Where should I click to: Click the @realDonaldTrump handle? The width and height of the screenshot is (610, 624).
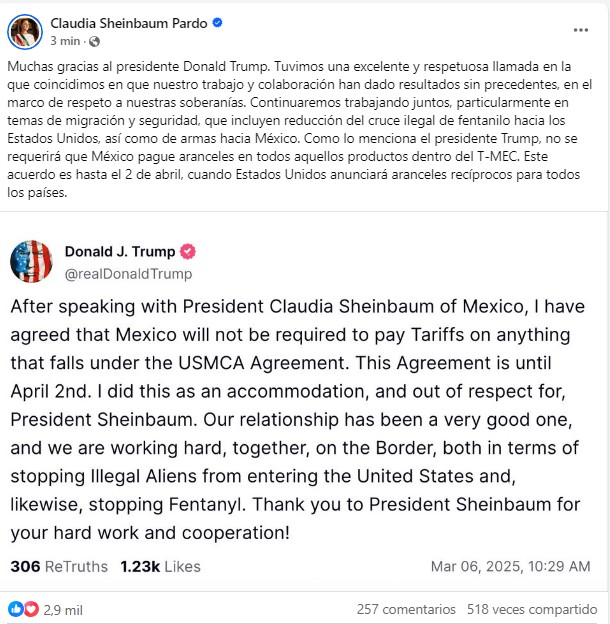tap(128, 273)
